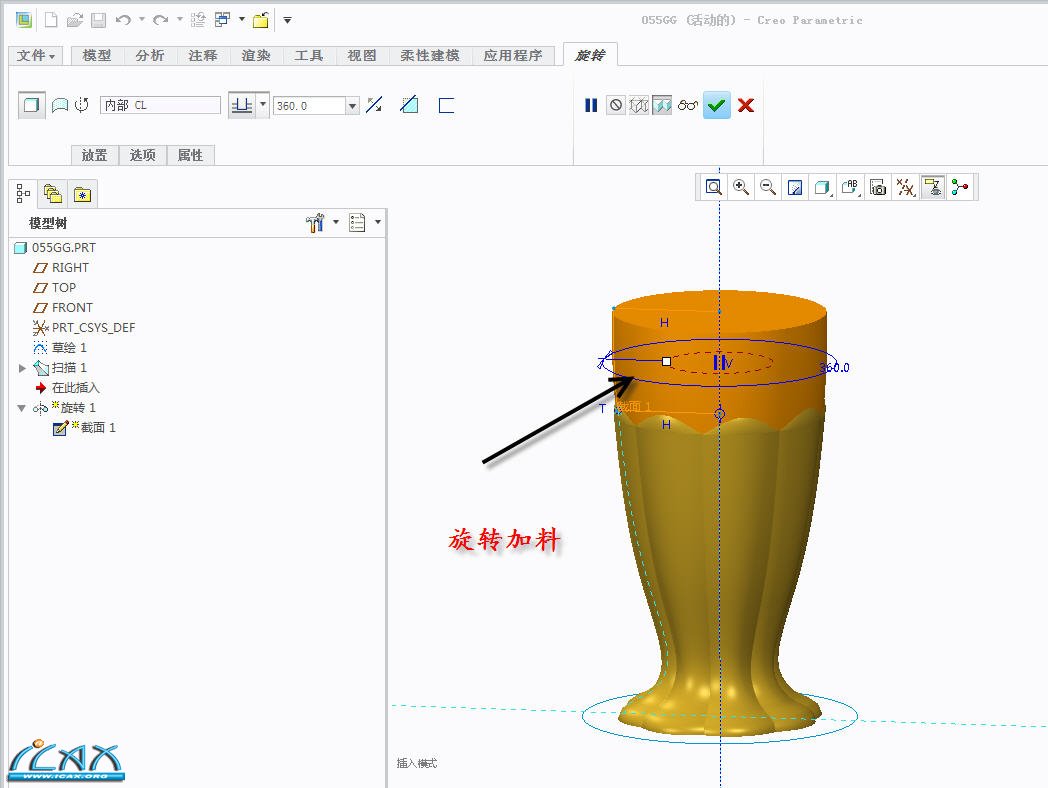Image resolution: width=1048 pixels, height=788 pixels.
Task: Open the 分析 ribbon tab
Action: coord(150,56)
